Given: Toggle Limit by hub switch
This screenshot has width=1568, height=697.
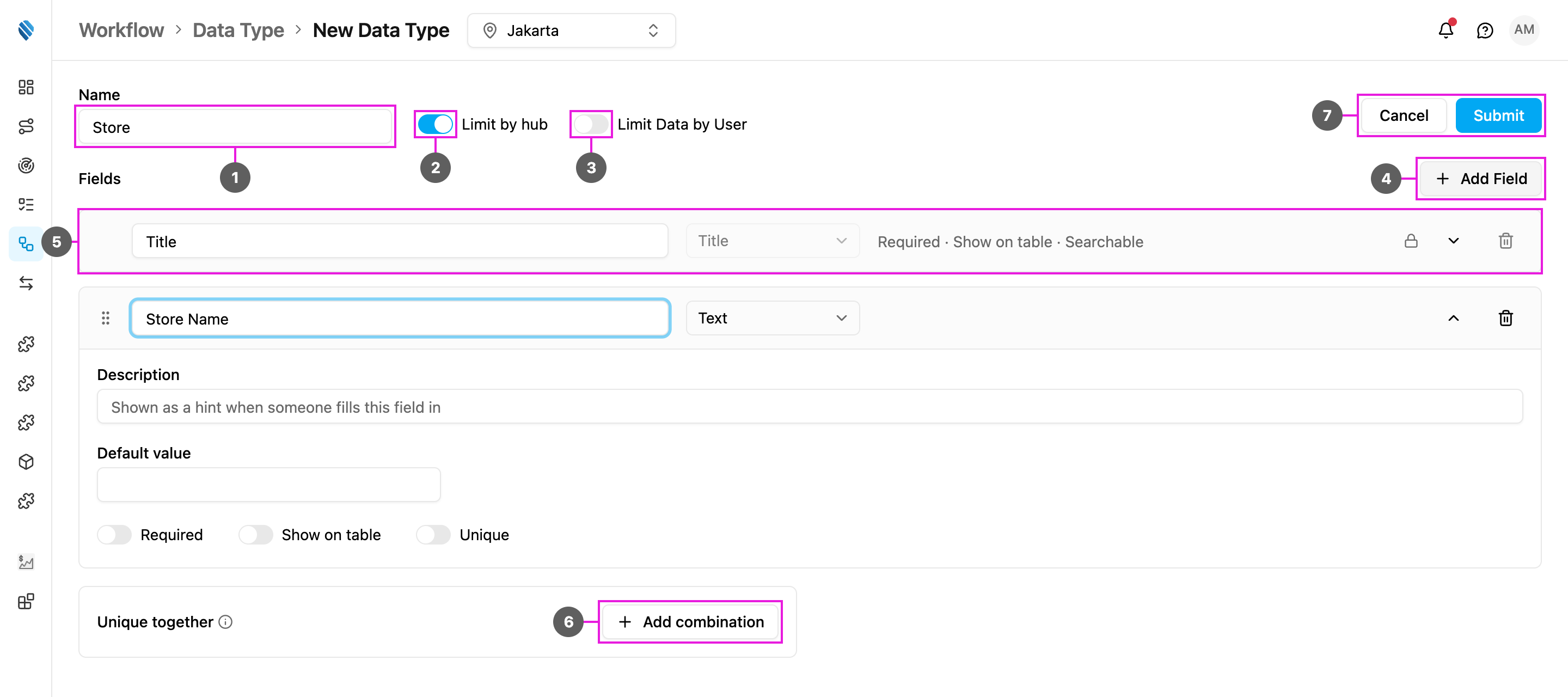Looking at the screenshot, I should click(434, 124).
